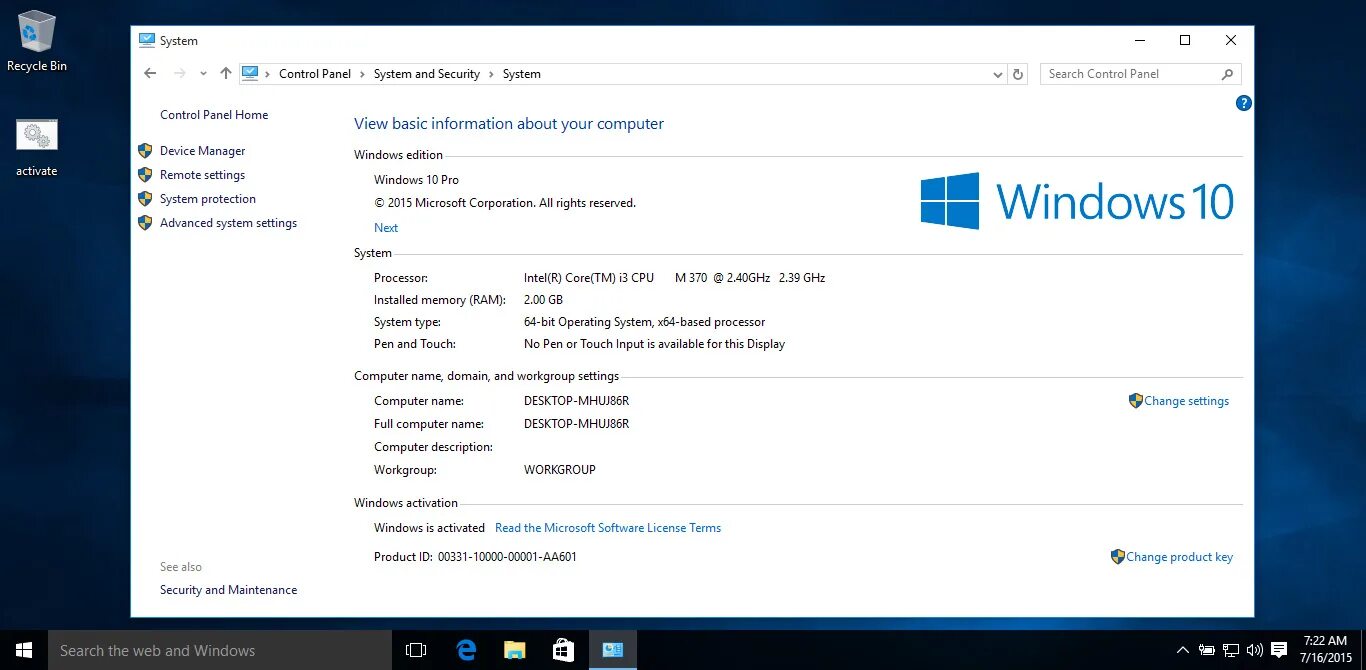Click Search the web and Windows box
Viewport: 1366px width, 670px height.
(220, 650)
